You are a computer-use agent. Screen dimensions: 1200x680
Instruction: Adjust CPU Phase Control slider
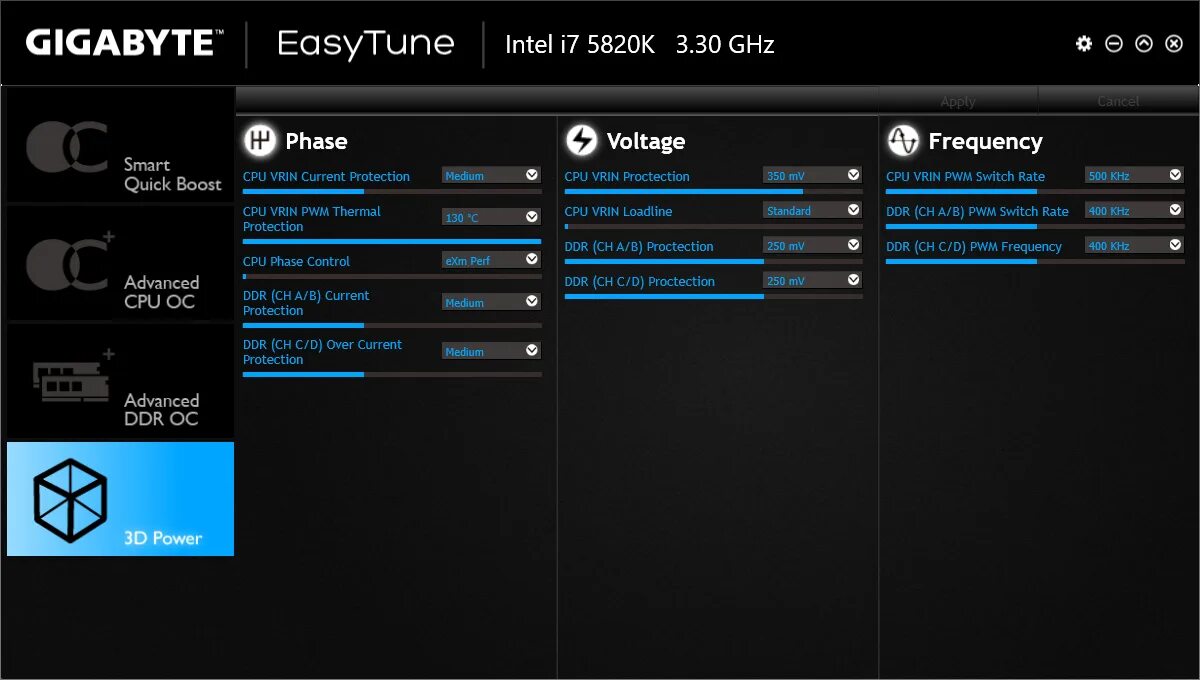(x=392, y=276)
